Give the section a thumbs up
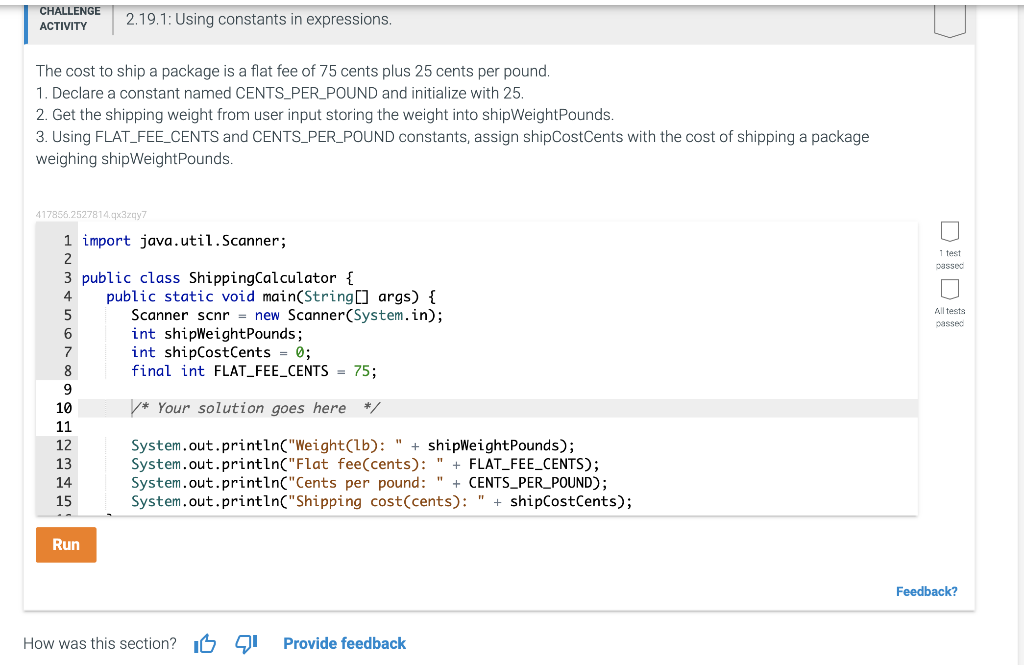Screen dimensions: 1024x665 click(205, 643)
